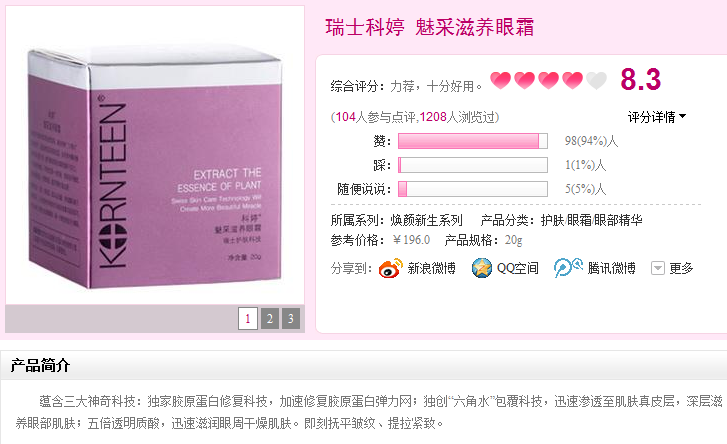Click the first pink heart rating icon
The width and height of the screenshot is (727, 444).
click(500, 81)
